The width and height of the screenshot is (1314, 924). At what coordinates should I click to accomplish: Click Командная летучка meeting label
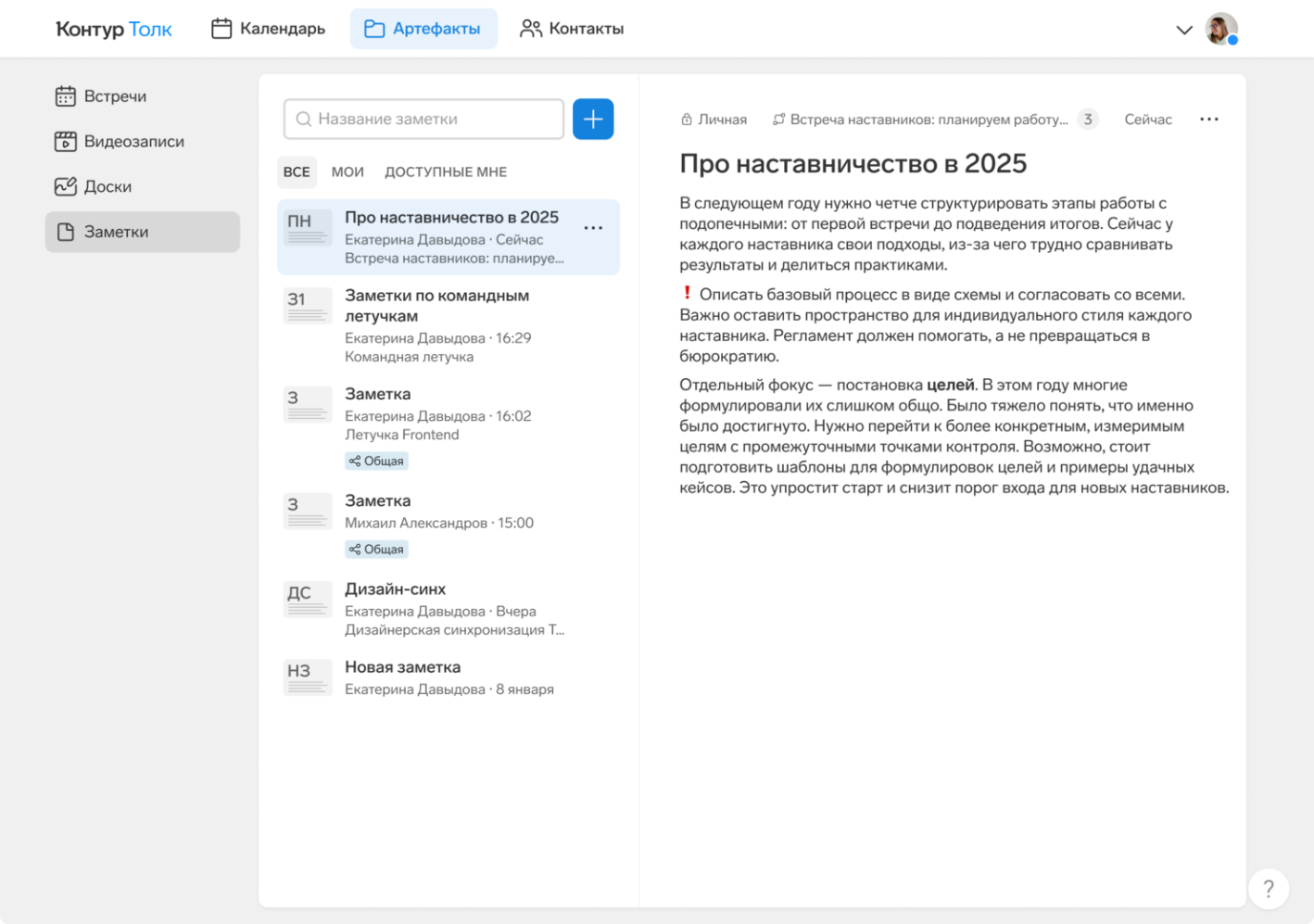(409, 357)
